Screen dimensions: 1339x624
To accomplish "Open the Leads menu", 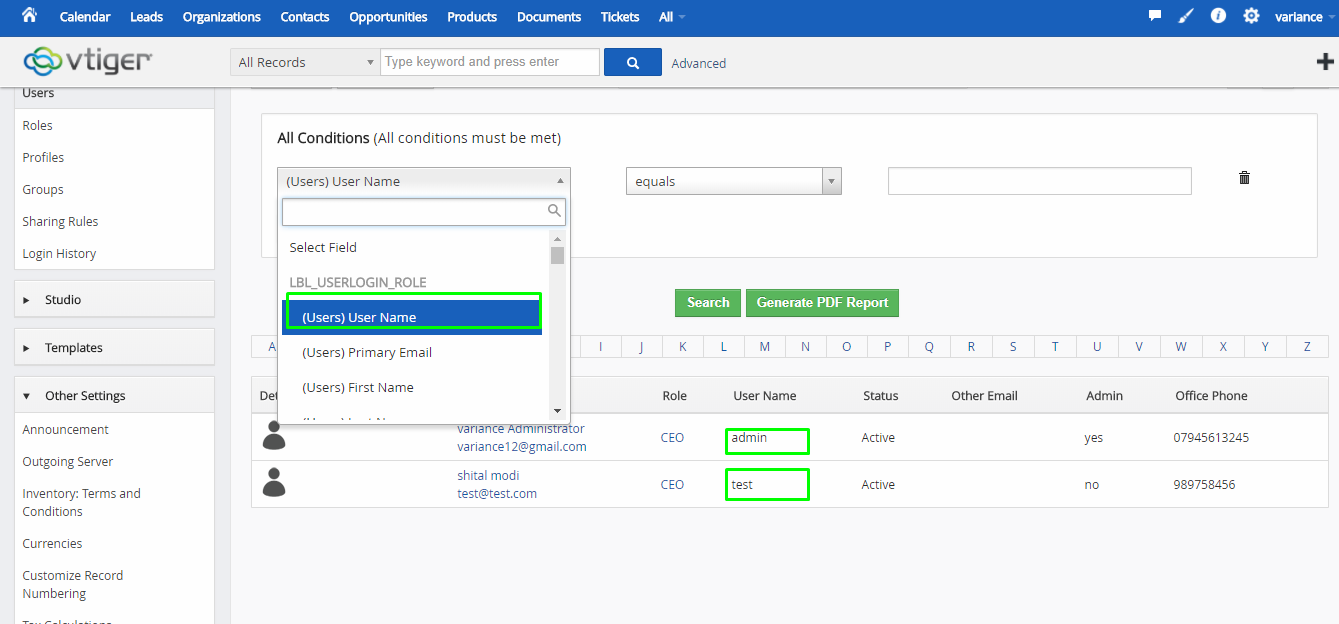I will pyautogui.click(x=146, y=17).
